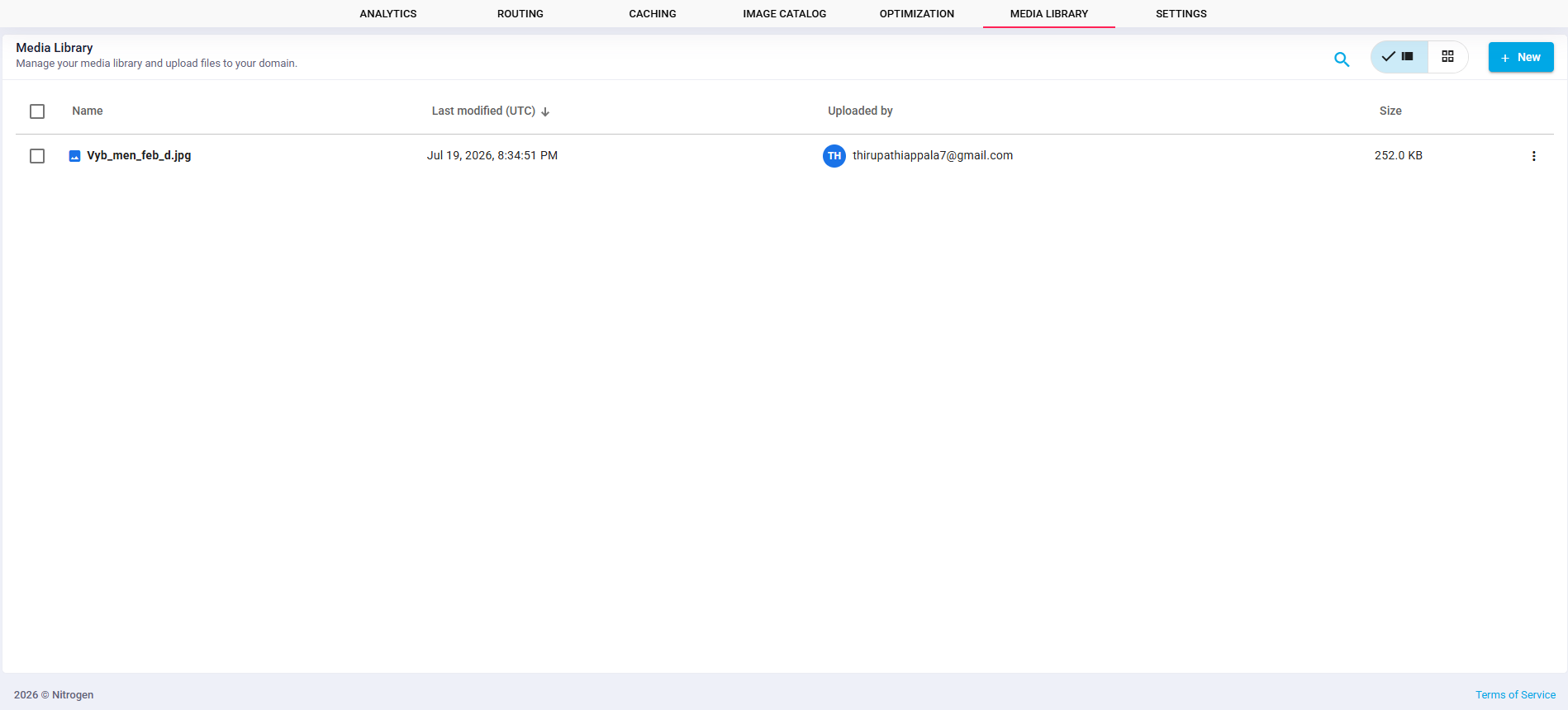The image size is (1568, 710).
Task: Click uploader email thirupathiappala7@gmail.com
Action: pyautogui.click(x=933, y=155)
